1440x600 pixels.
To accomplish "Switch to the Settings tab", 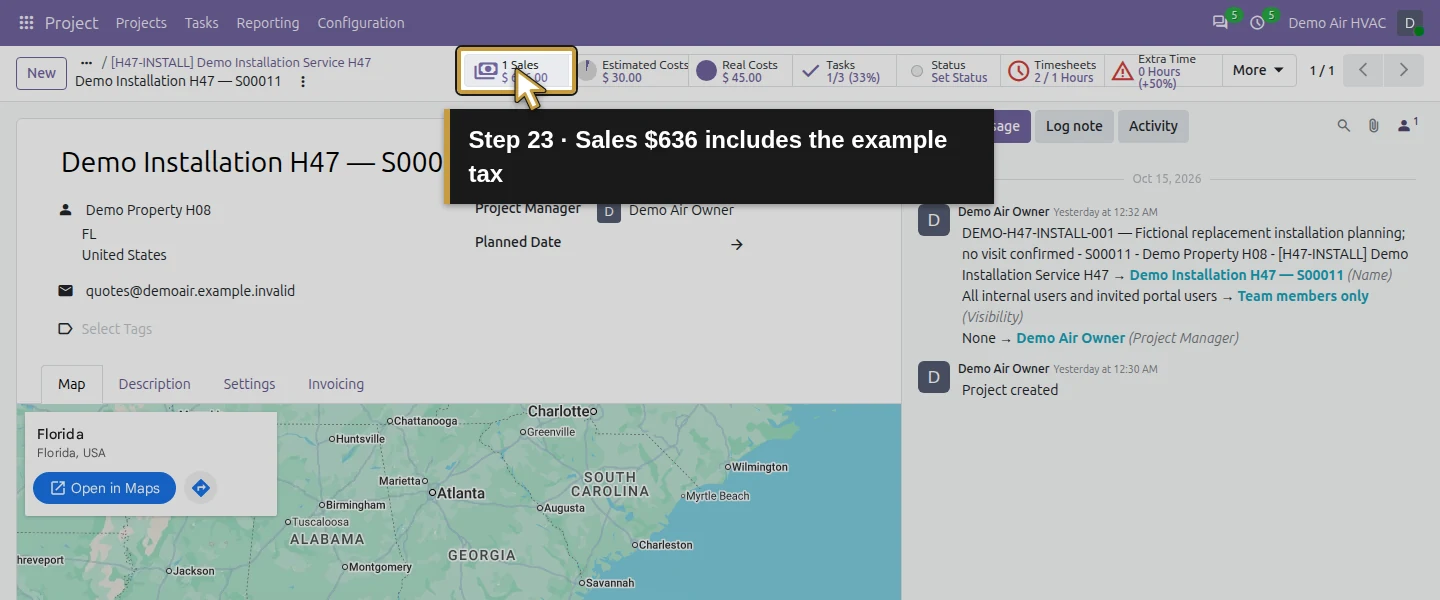I will (x=249, y=384).
